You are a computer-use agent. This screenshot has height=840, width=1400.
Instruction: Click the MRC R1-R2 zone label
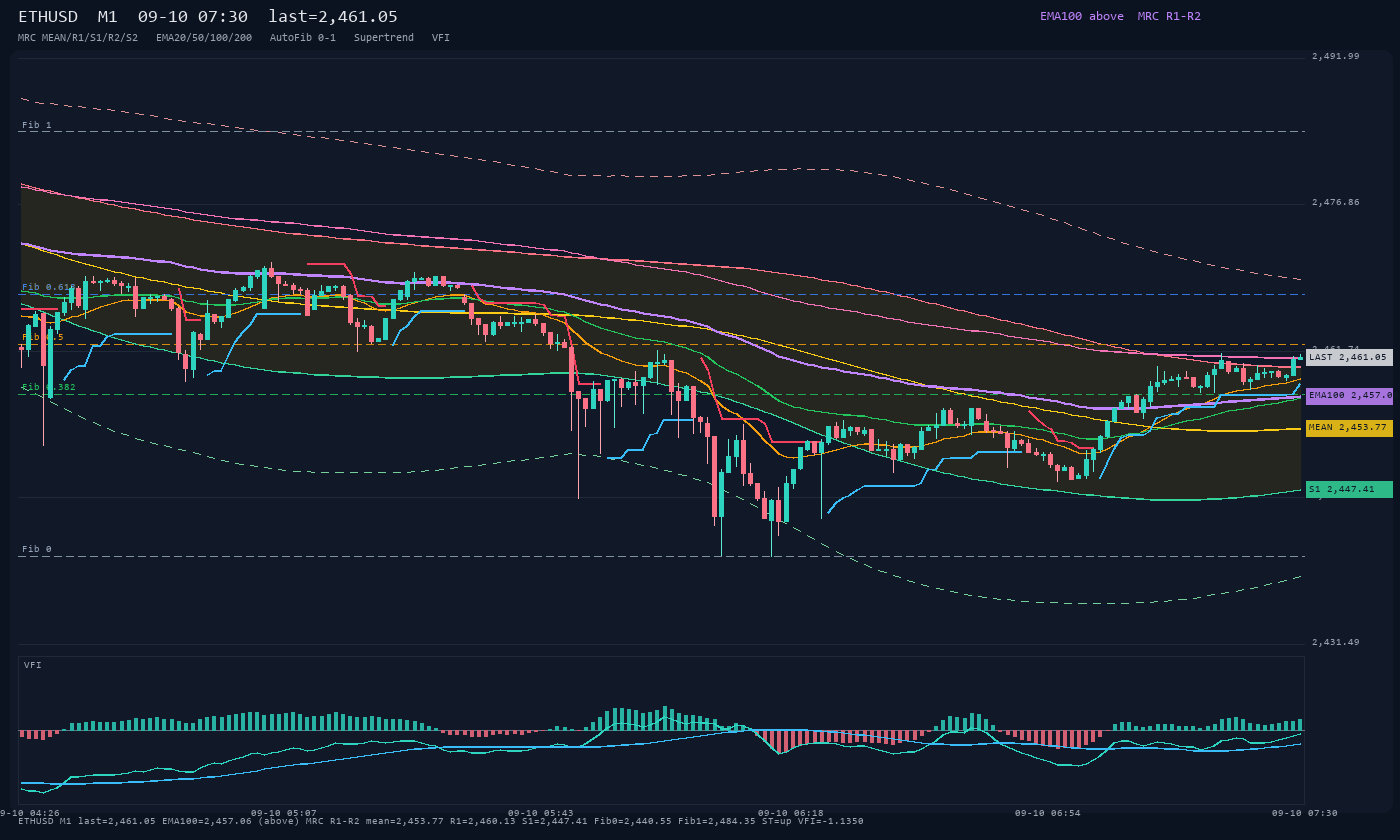tap(1169, 16)
